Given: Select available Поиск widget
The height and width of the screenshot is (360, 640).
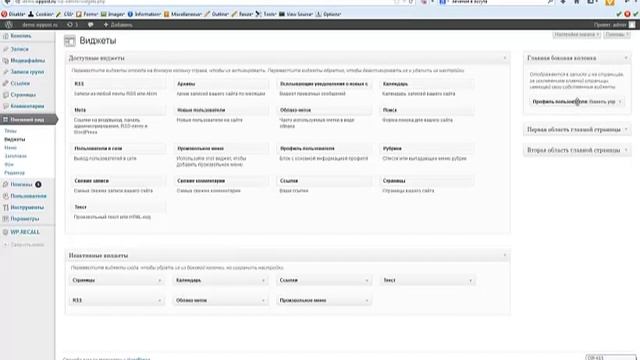Looking at the screenshot, I should coord(427,110).
